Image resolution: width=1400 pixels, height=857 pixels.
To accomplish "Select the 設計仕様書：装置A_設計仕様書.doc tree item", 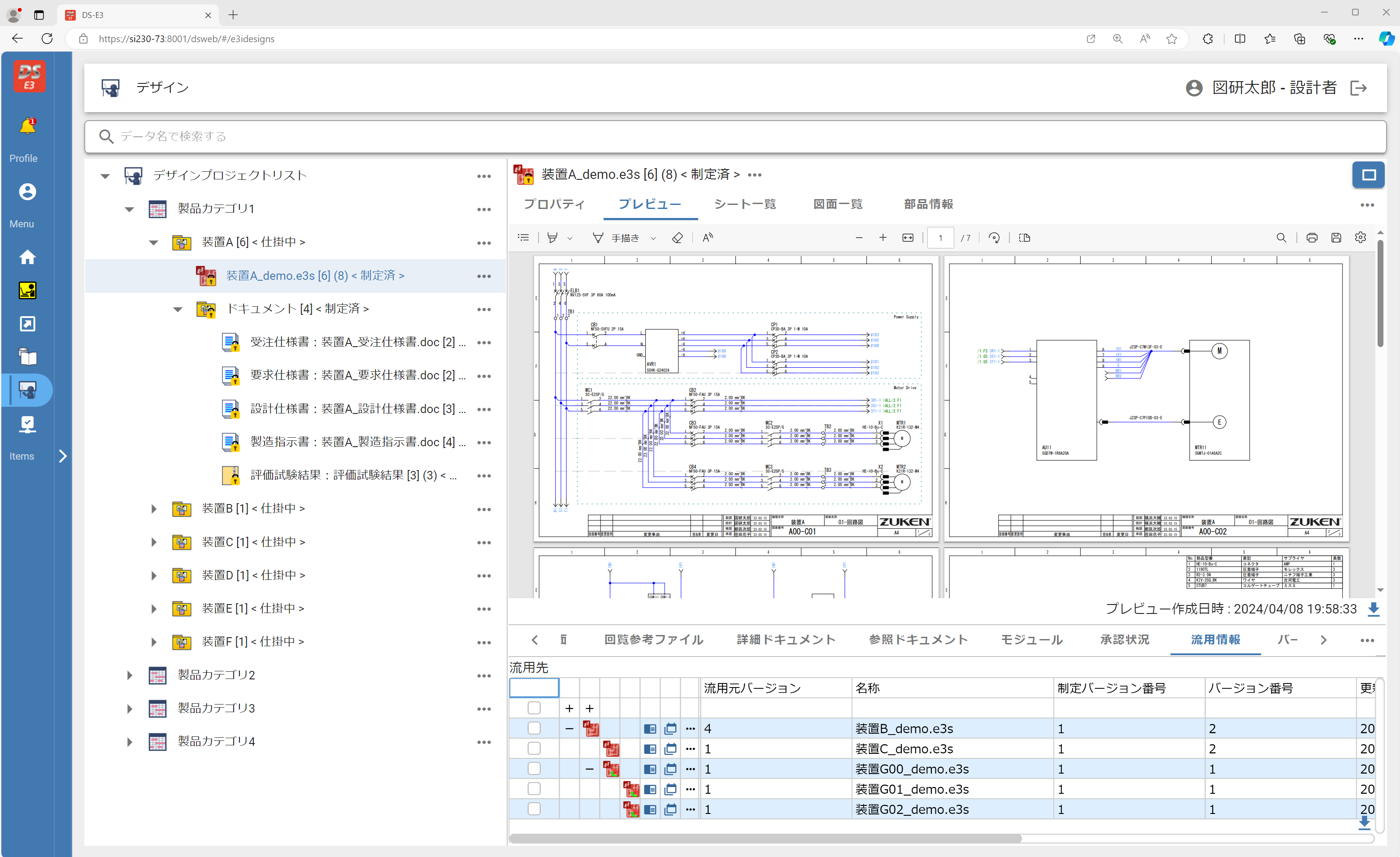I will point(357,409).
